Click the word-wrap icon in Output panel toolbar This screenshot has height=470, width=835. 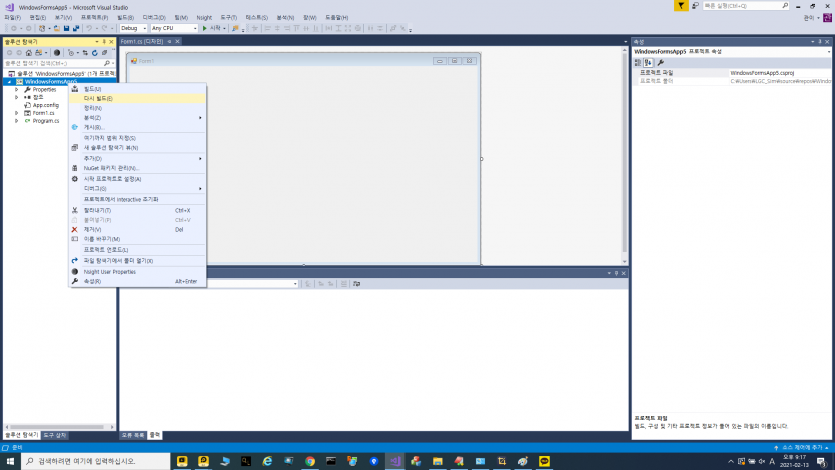click(356, 284)
